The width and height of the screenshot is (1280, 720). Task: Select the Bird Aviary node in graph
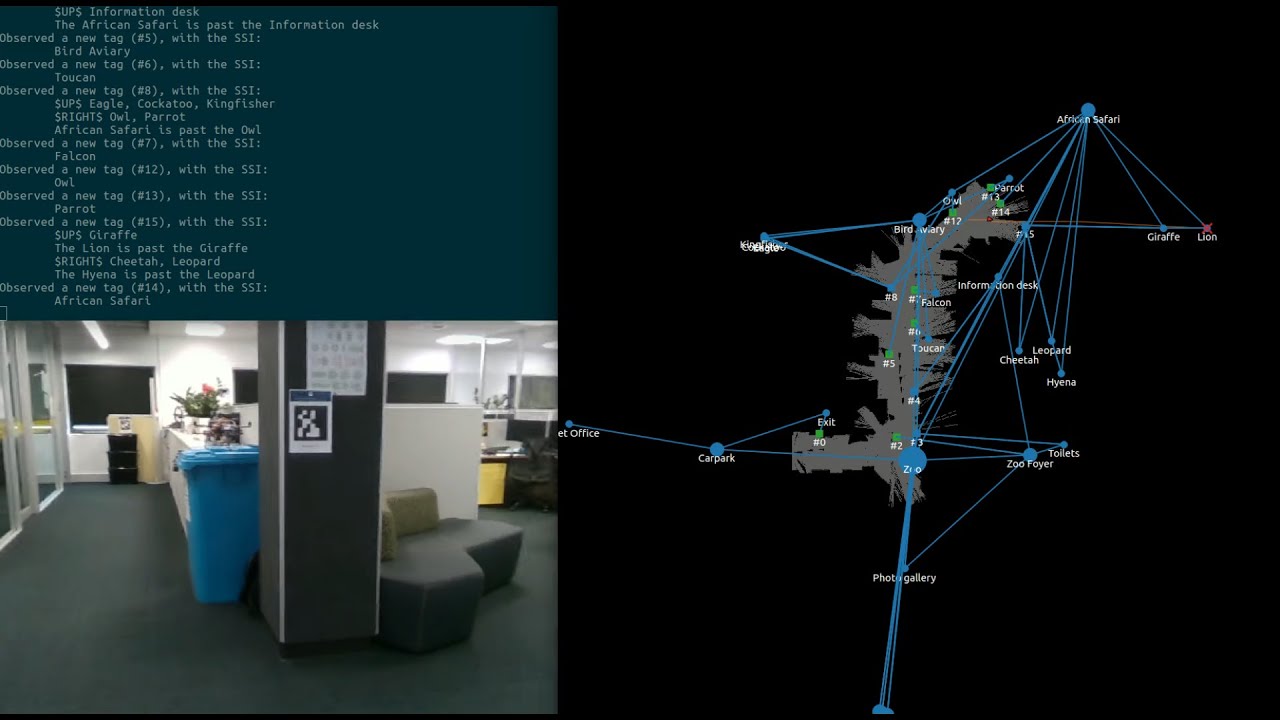pyautogui.click(x=919, y=220)
